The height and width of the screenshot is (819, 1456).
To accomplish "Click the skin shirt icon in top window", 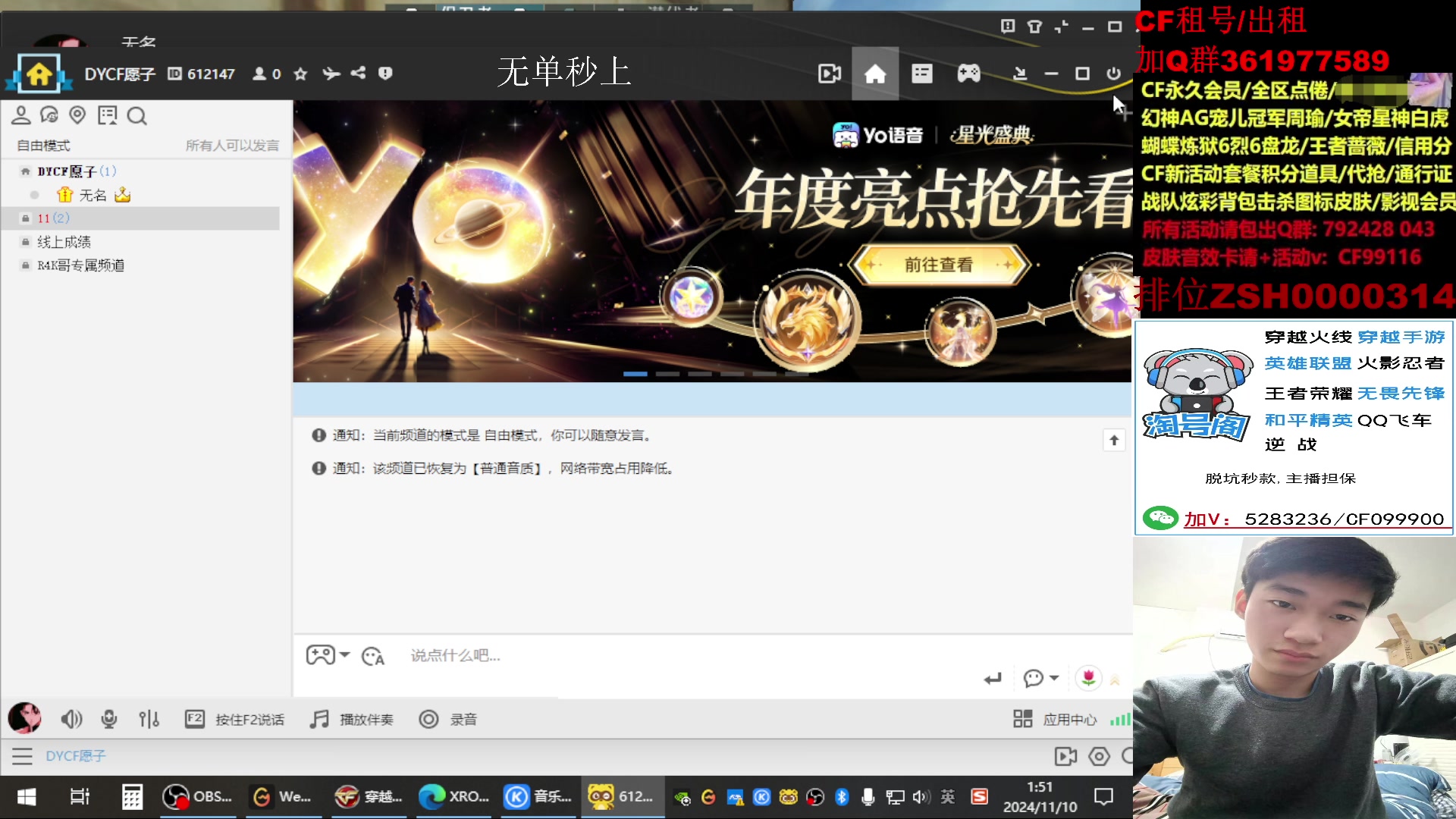I will (1034, 27).
